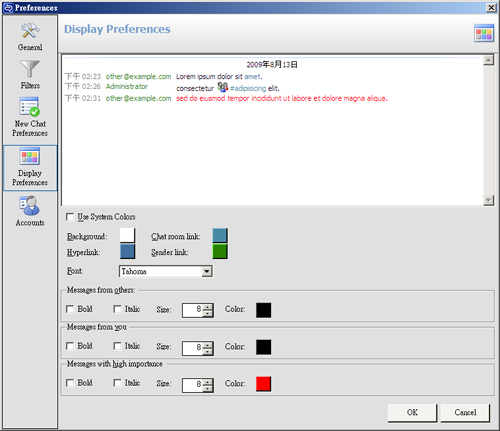Viewport: 500px width, 431px height.
Task: Open the General preferences icon
Action: tap(30, 31)
